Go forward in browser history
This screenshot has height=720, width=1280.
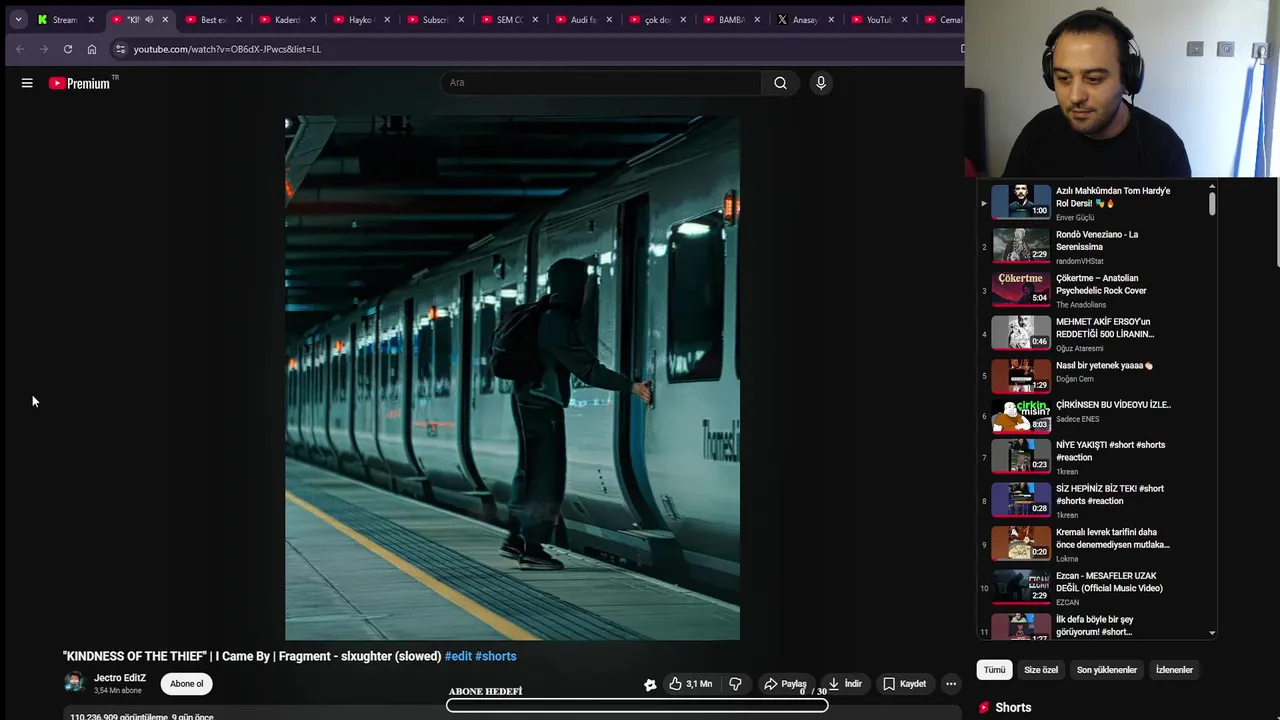pos(43,49)
